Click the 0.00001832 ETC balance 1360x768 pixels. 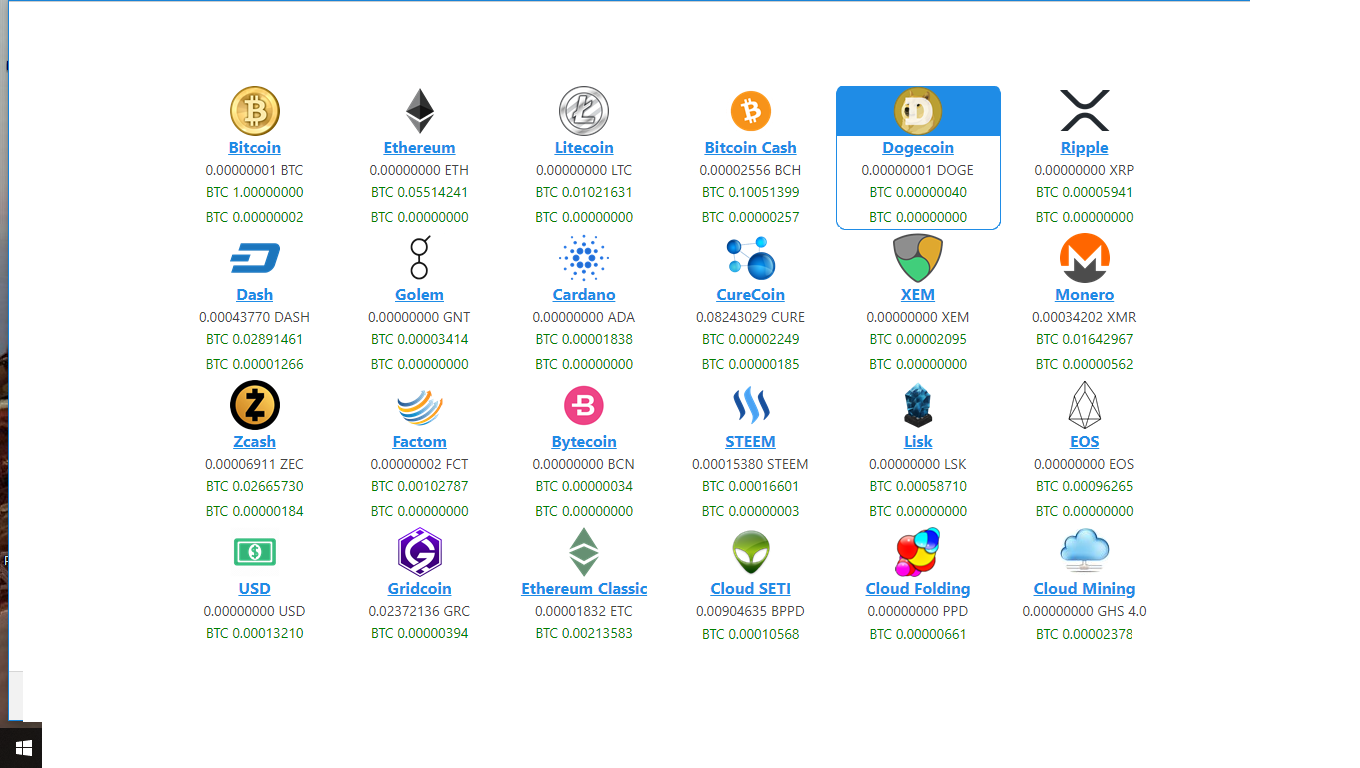(584, 611)
